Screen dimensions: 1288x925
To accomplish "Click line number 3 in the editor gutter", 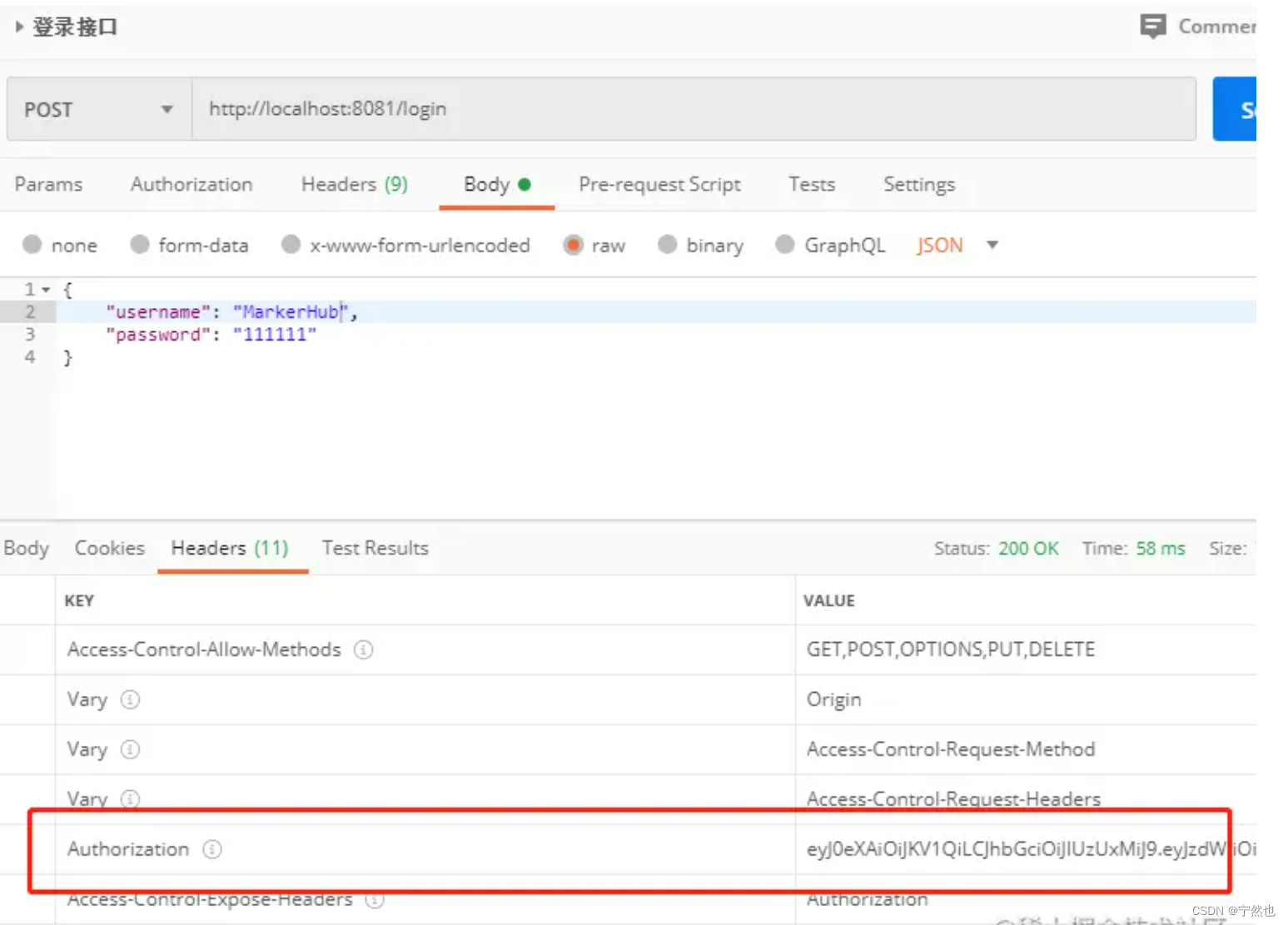I will click(30, 335).
